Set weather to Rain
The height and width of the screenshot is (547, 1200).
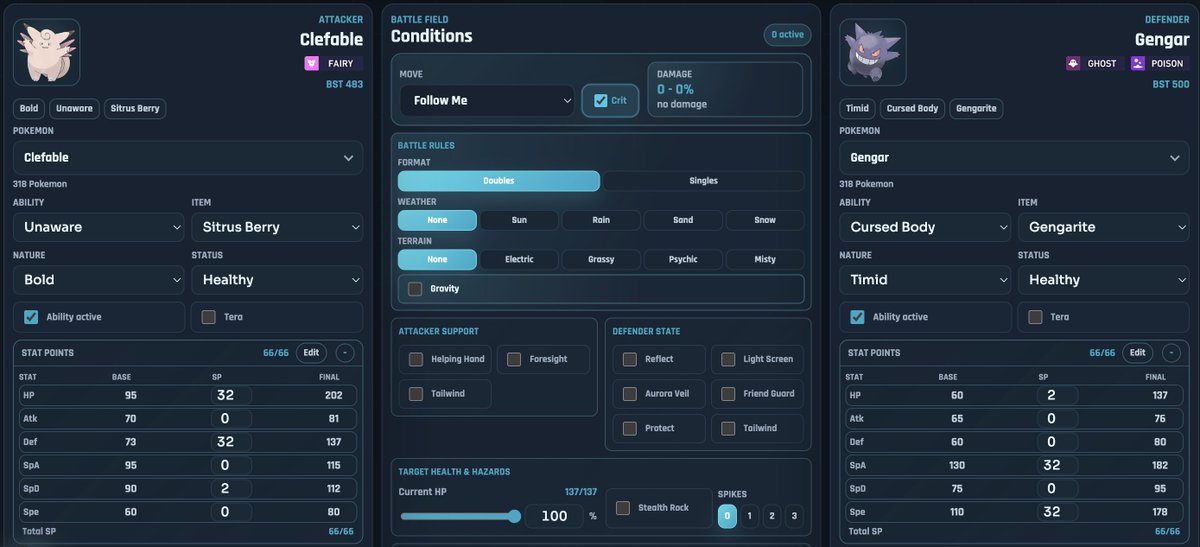pyautogui.click(x=601, y=220)
